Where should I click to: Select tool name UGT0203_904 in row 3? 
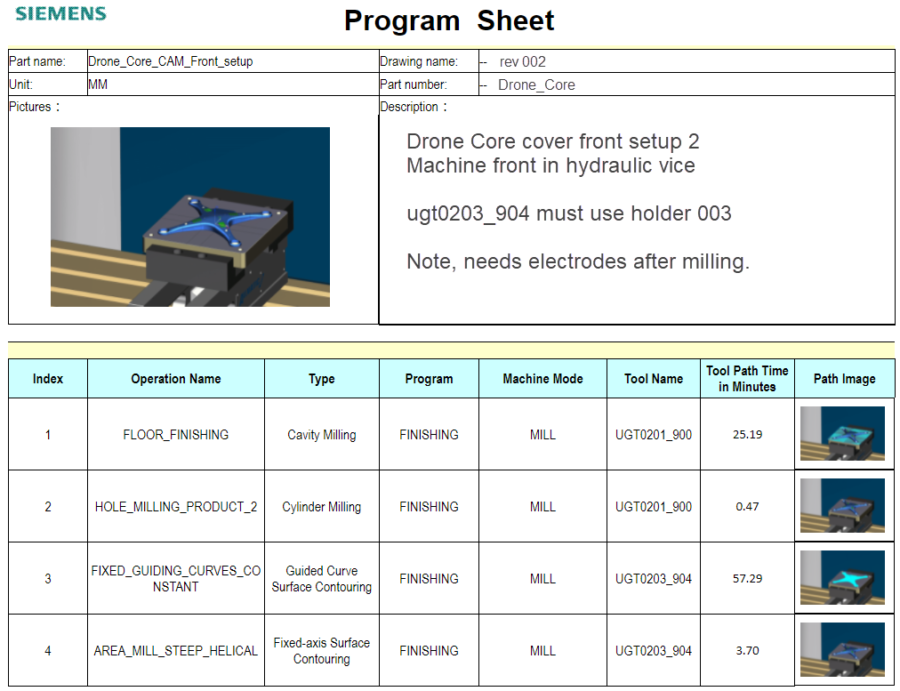pos(651,578)
